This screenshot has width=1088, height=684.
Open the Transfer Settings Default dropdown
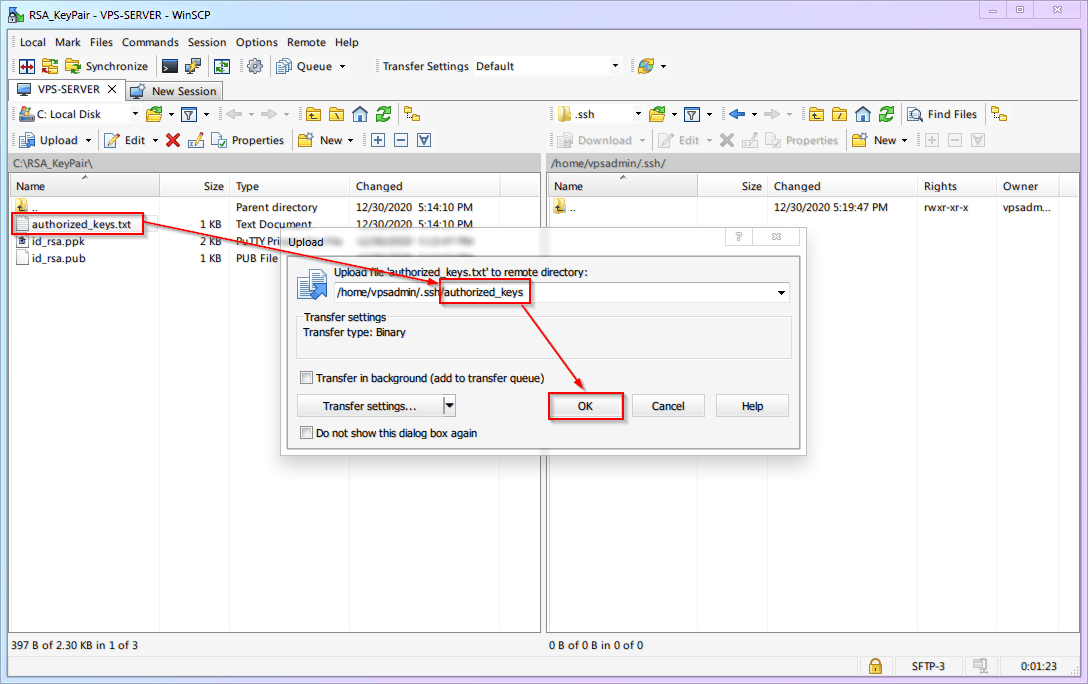[x=614, y=66]
